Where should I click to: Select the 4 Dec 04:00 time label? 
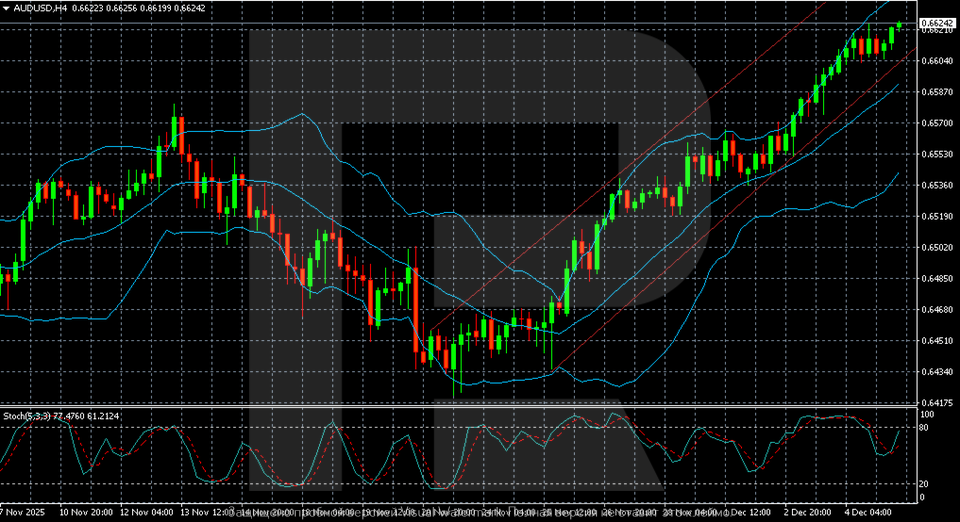point(869,512)
